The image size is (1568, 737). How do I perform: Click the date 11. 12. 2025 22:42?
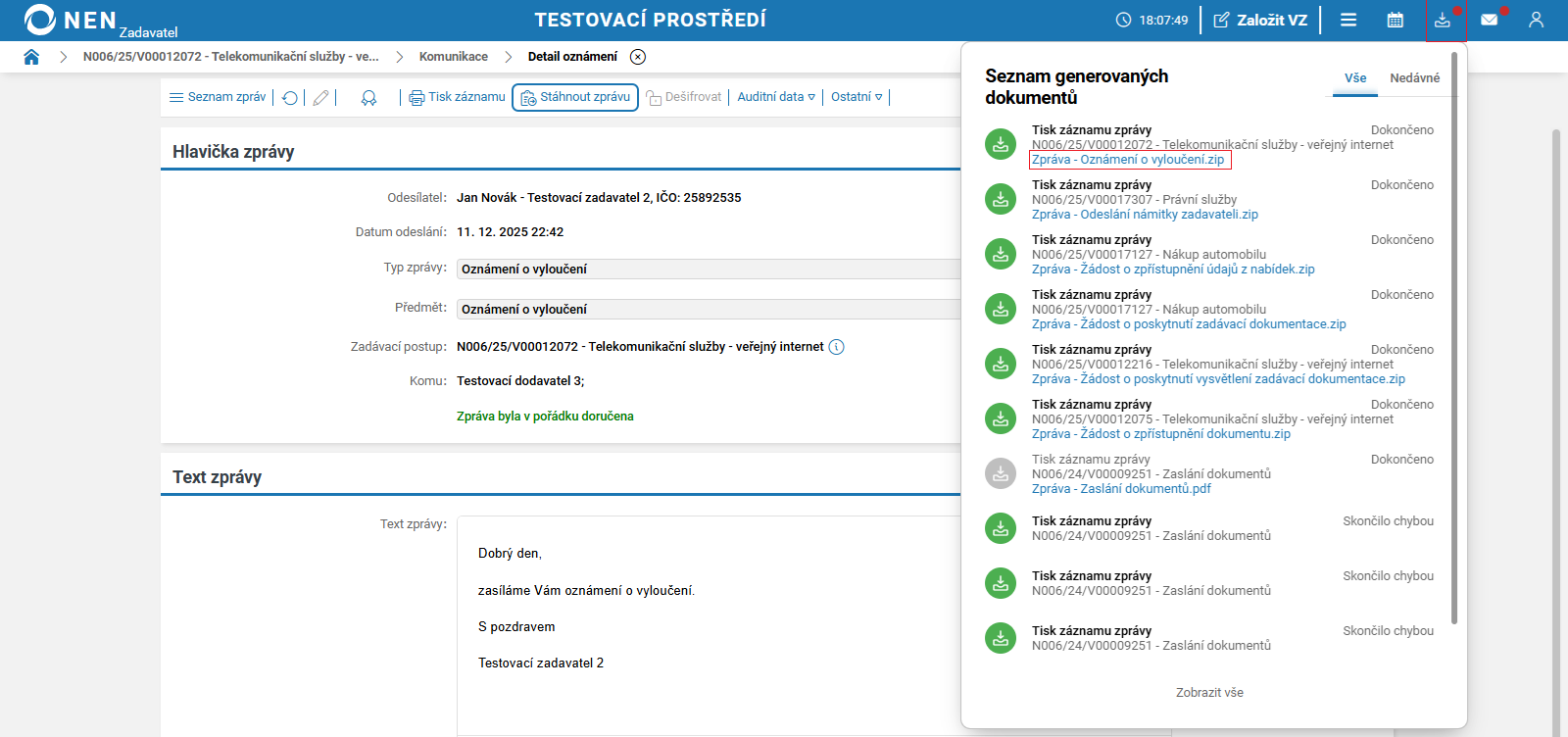[x=510, y=232]
